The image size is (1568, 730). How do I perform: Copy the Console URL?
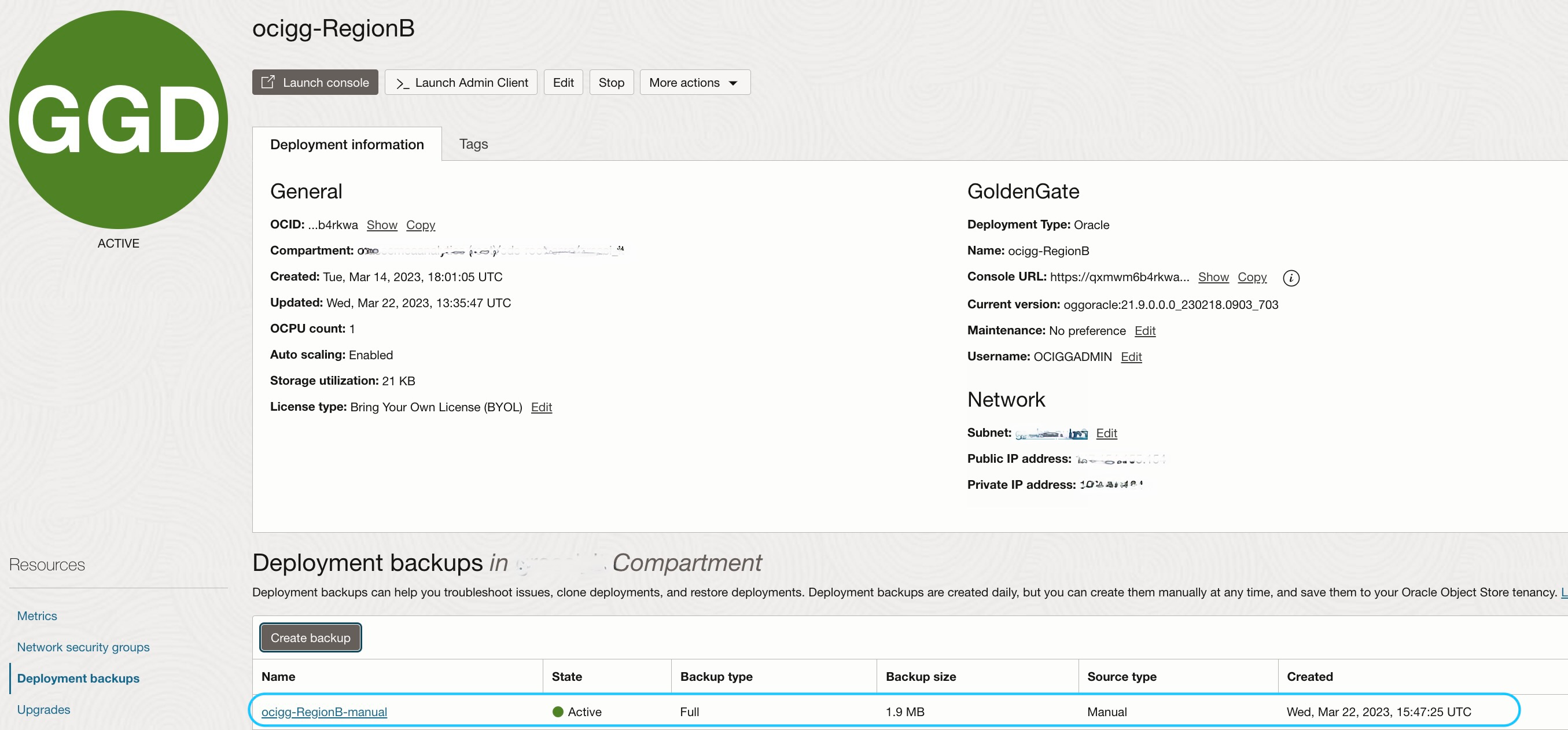pos(1252,277)
